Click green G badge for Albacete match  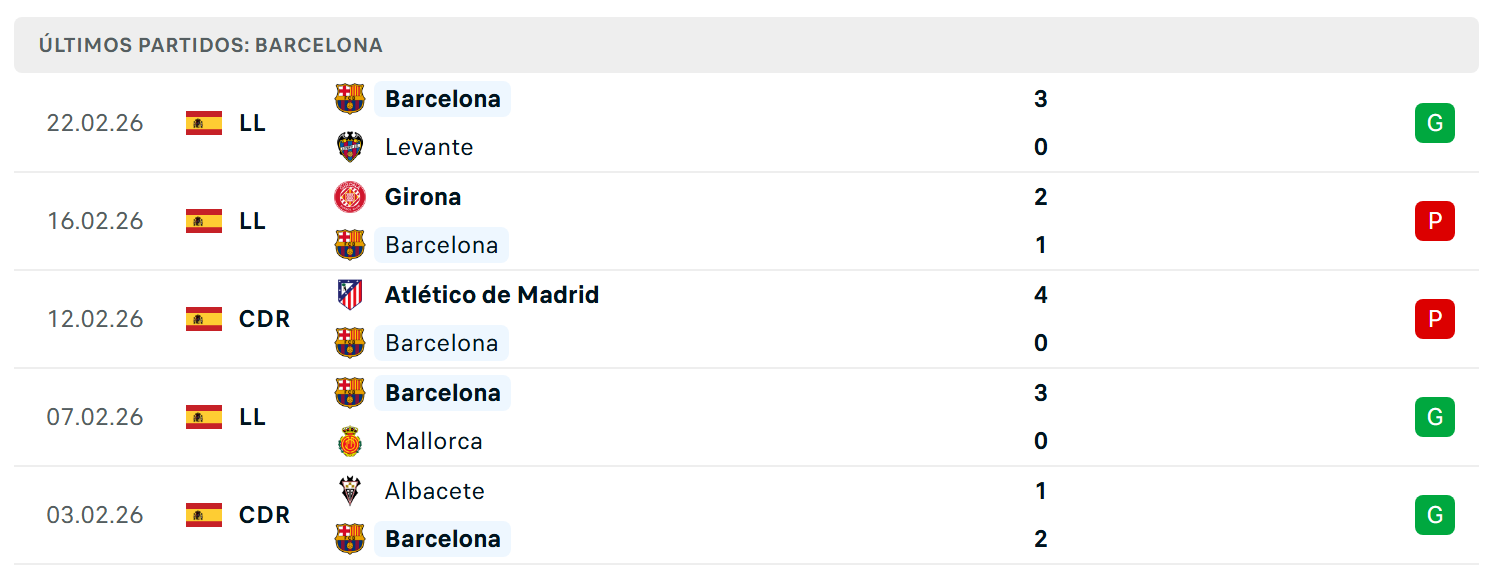click(x=1434, y=515)
